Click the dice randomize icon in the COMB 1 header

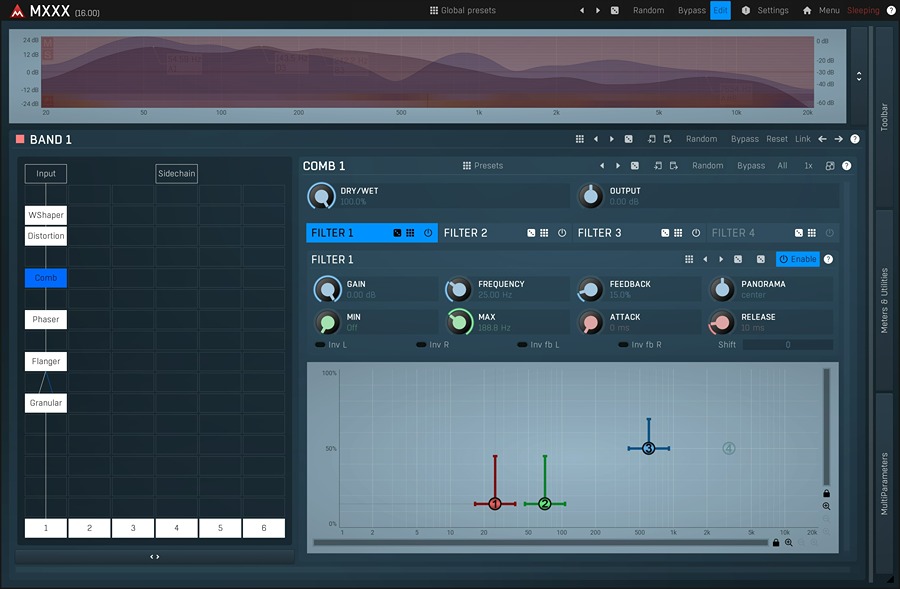[634, 165]
